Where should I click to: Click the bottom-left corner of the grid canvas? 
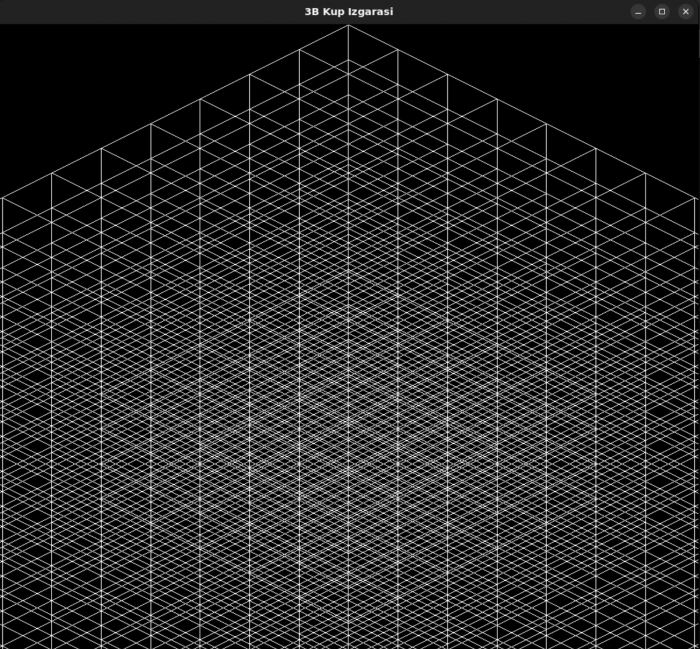point(3,645)
